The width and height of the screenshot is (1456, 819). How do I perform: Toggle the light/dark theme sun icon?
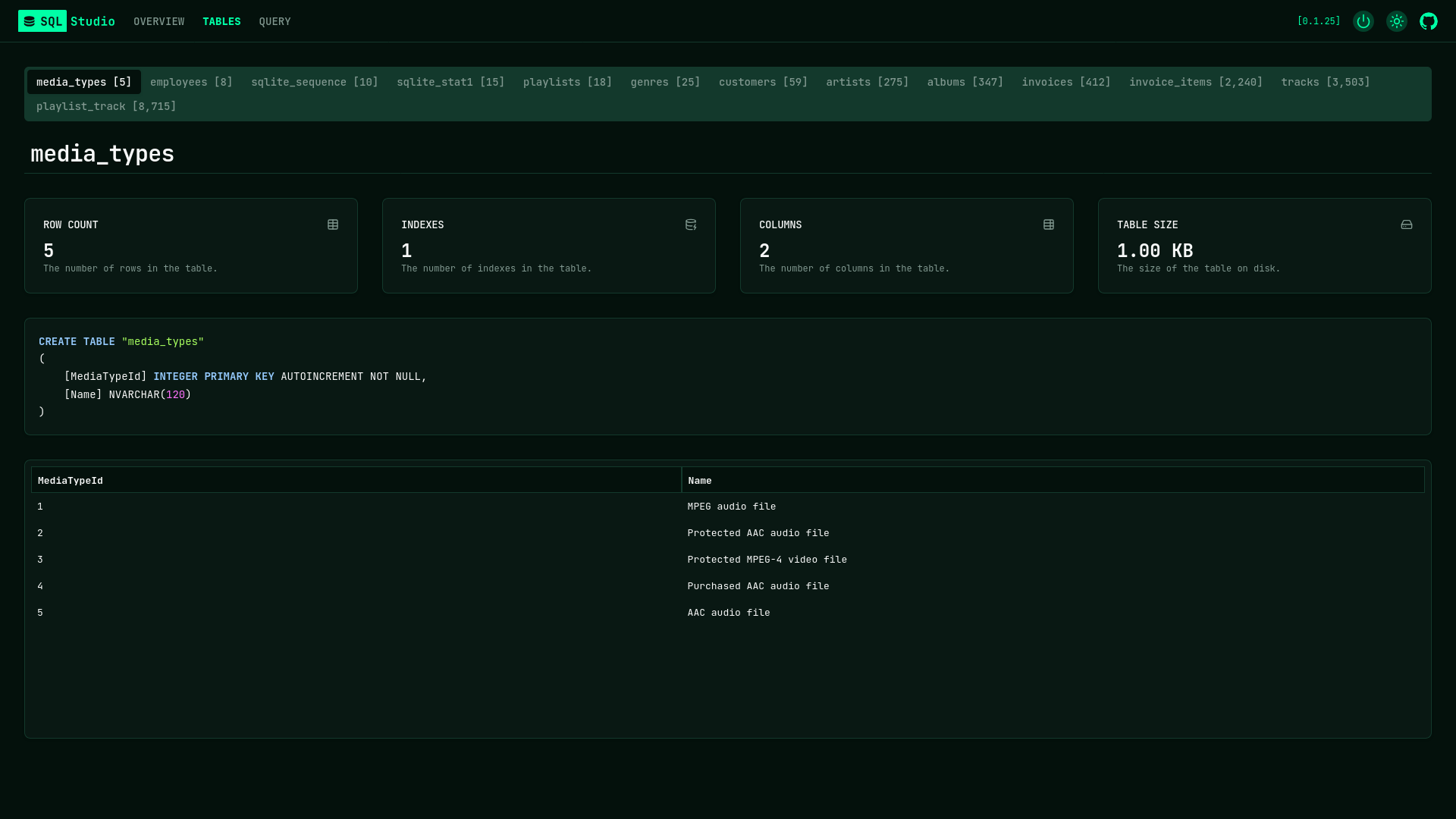[1396, 21]
